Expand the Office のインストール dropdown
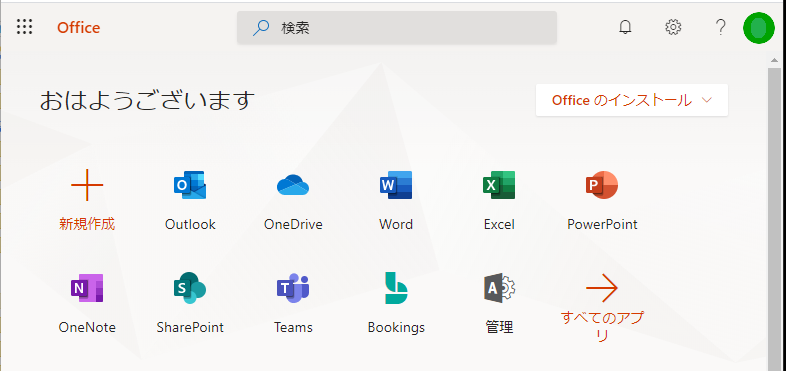 tap(632, 100)
